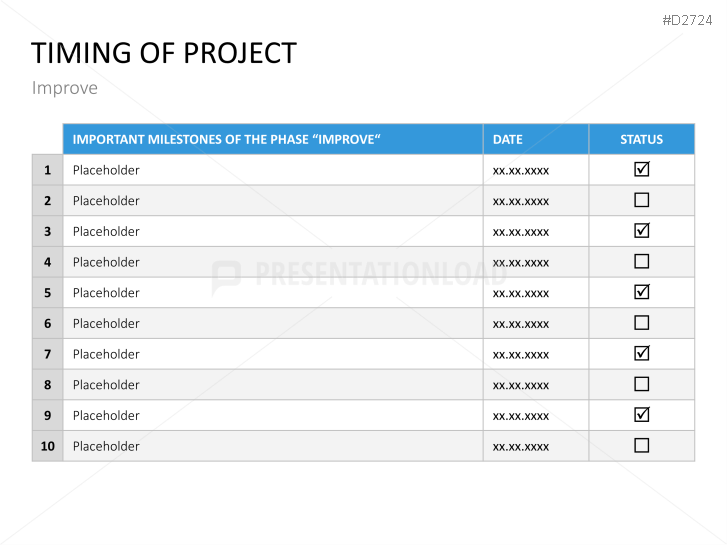Viewport: 727px width, 545px height.
Task: Tick the status checkbox in row 4
Action: pos(642,262)
